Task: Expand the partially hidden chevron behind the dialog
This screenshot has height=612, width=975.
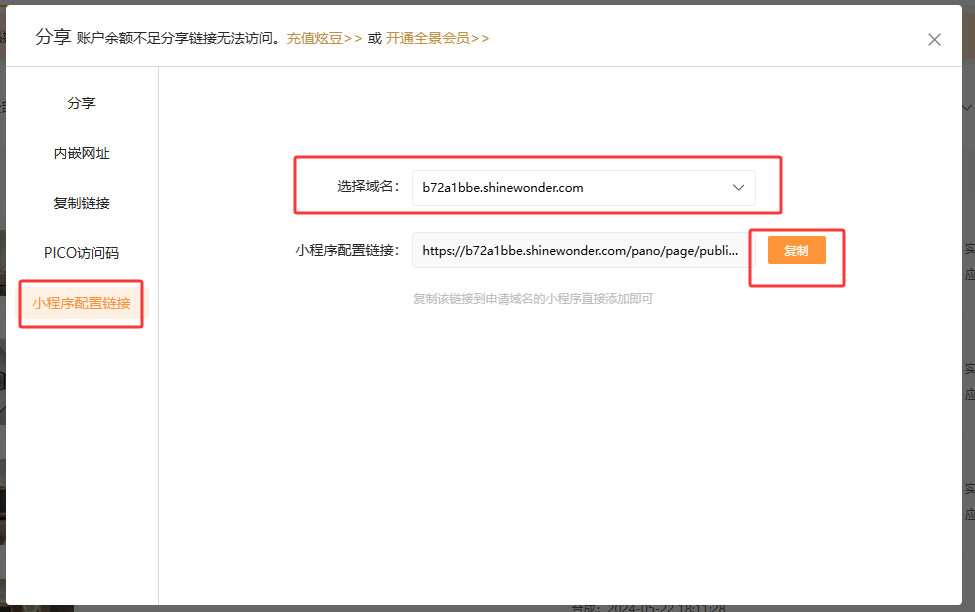Action: (967, 107)
